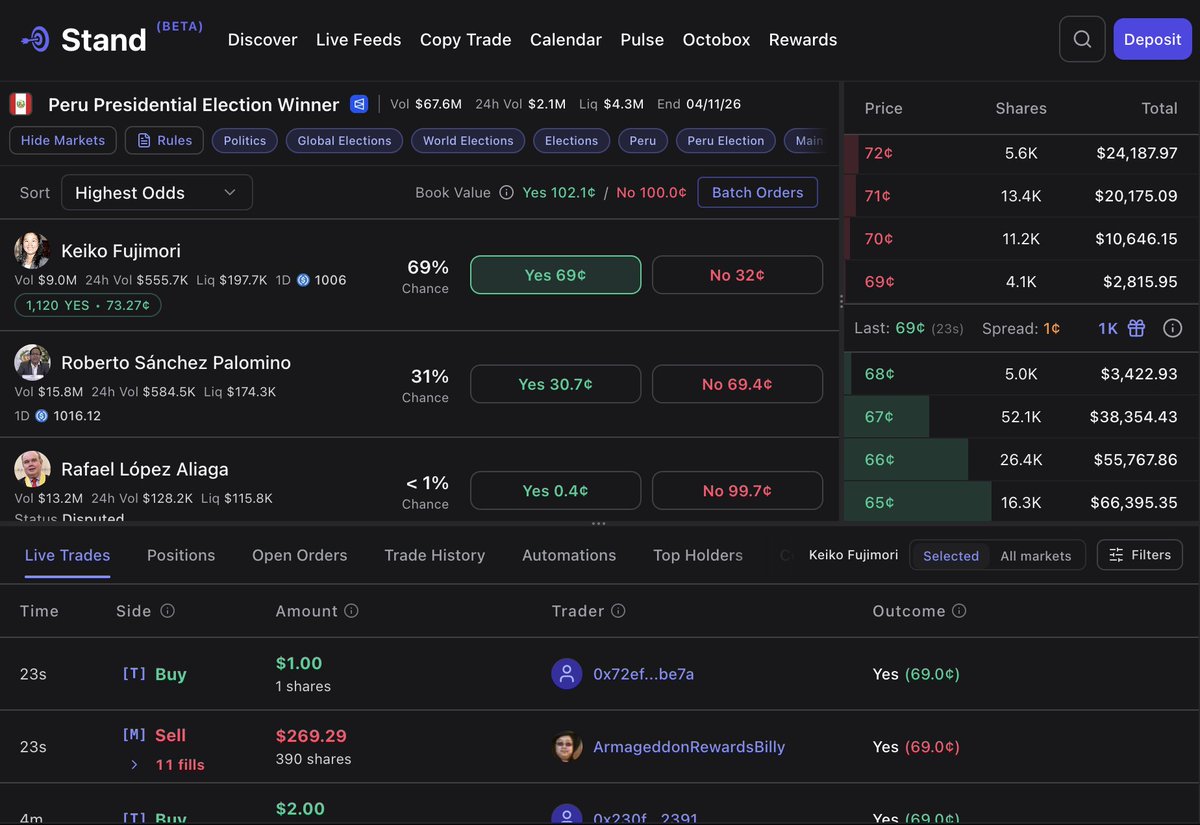The height and width of the screenshot is (825, 1200).
Task: Toggle Hide Markets
Action: pyautogui.click(x=63, y=141)
